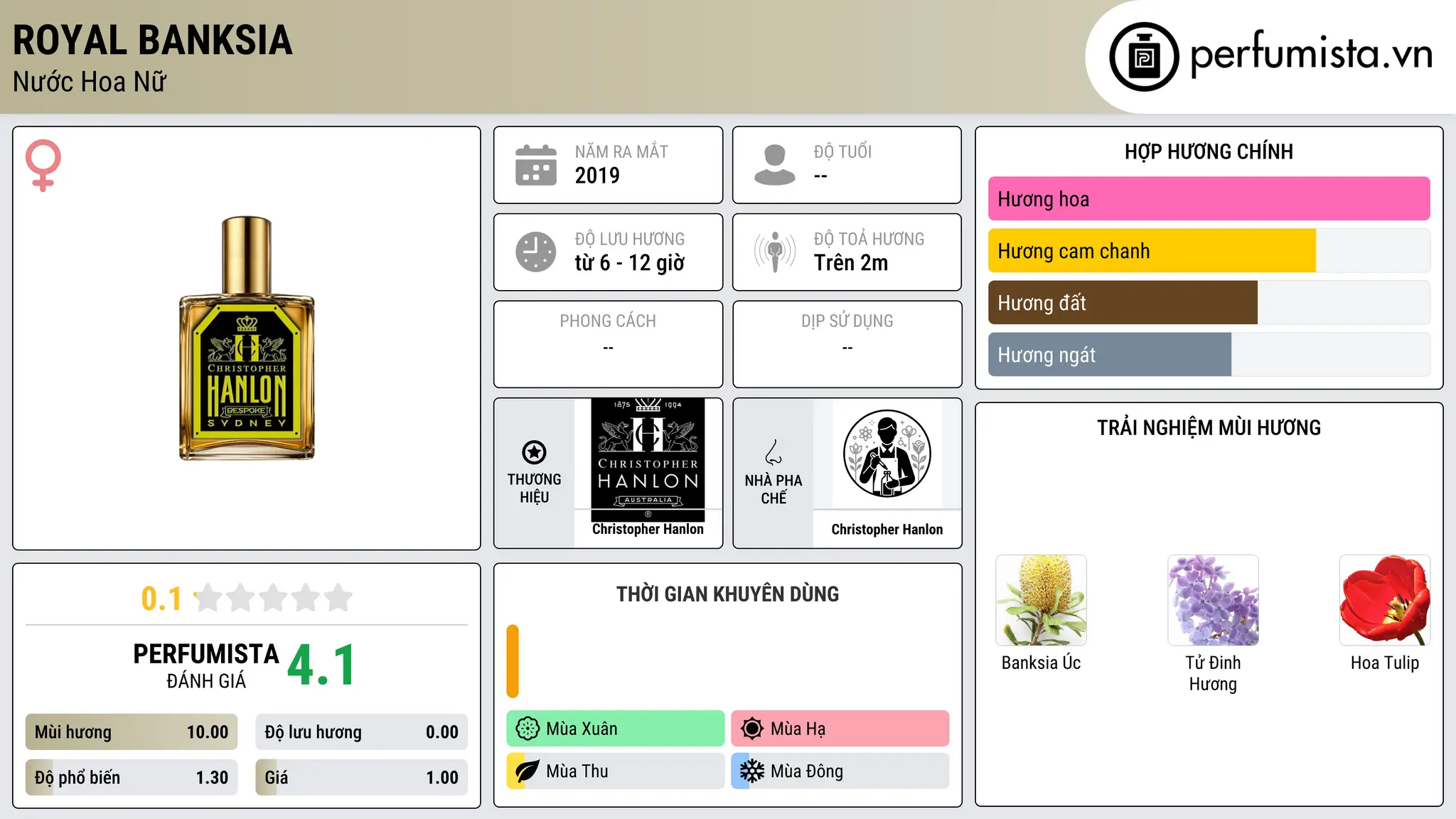Click the snowflake icon in Mùa Đông
This screenshot has height=819, width=1456.
click(x=752, y=771)
